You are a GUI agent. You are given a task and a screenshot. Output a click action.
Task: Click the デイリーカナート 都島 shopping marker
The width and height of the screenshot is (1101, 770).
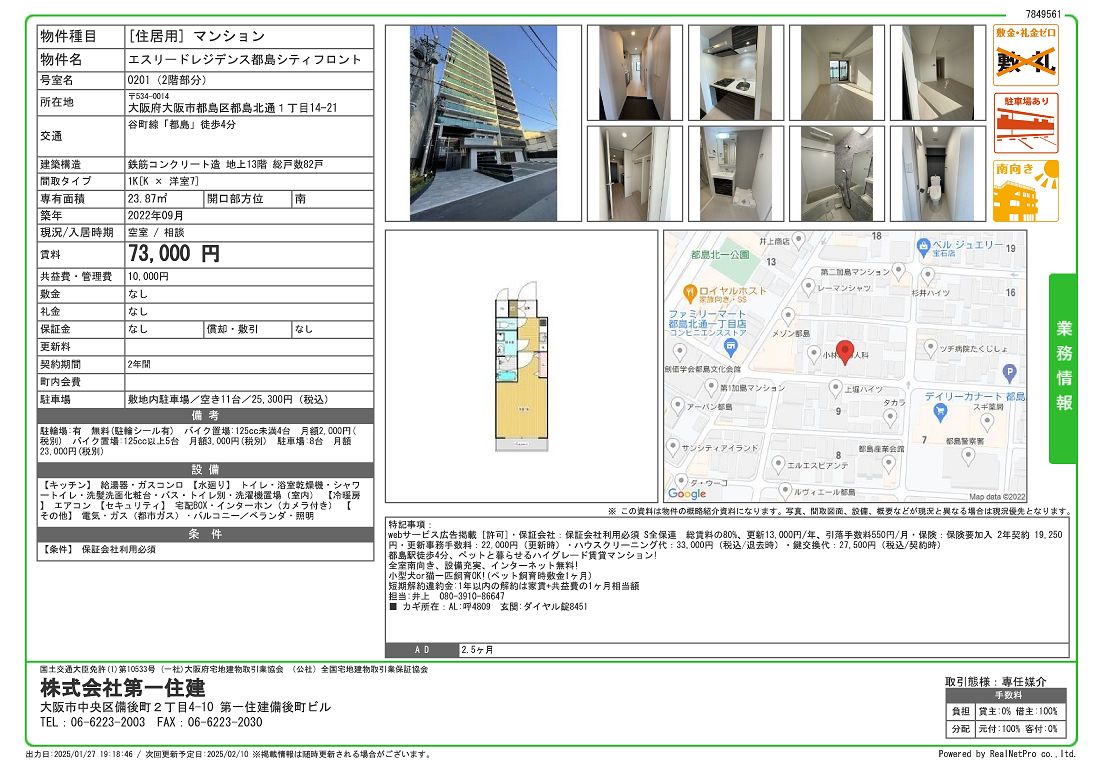coord(940,413)
